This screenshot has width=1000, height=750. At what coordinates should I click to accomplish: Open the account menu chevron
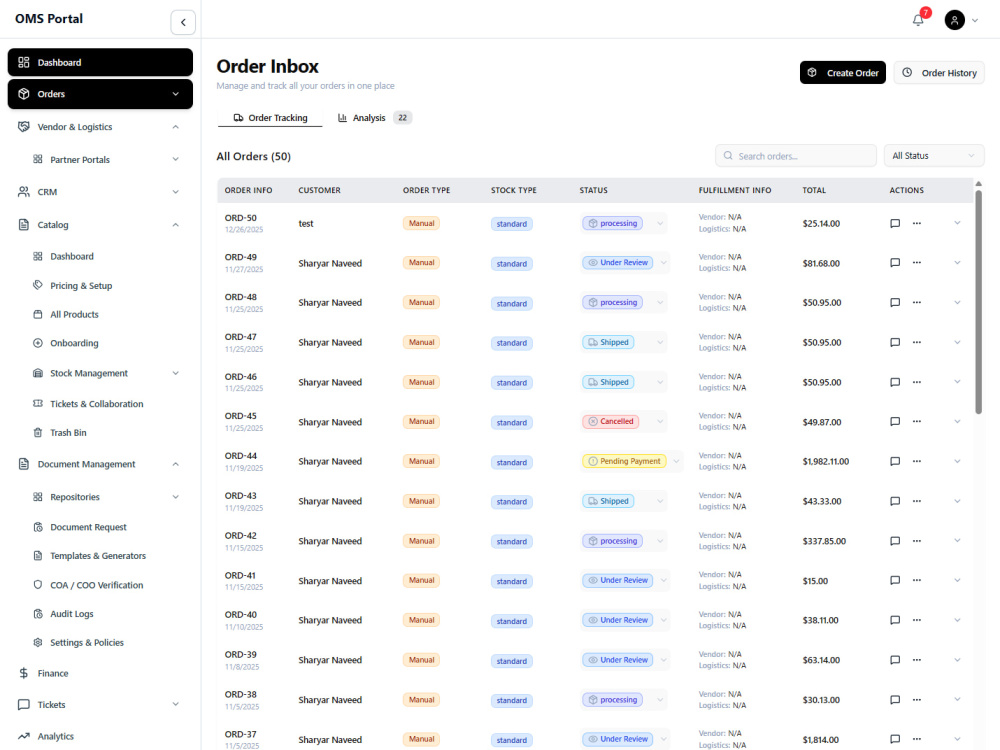(974, 20)
